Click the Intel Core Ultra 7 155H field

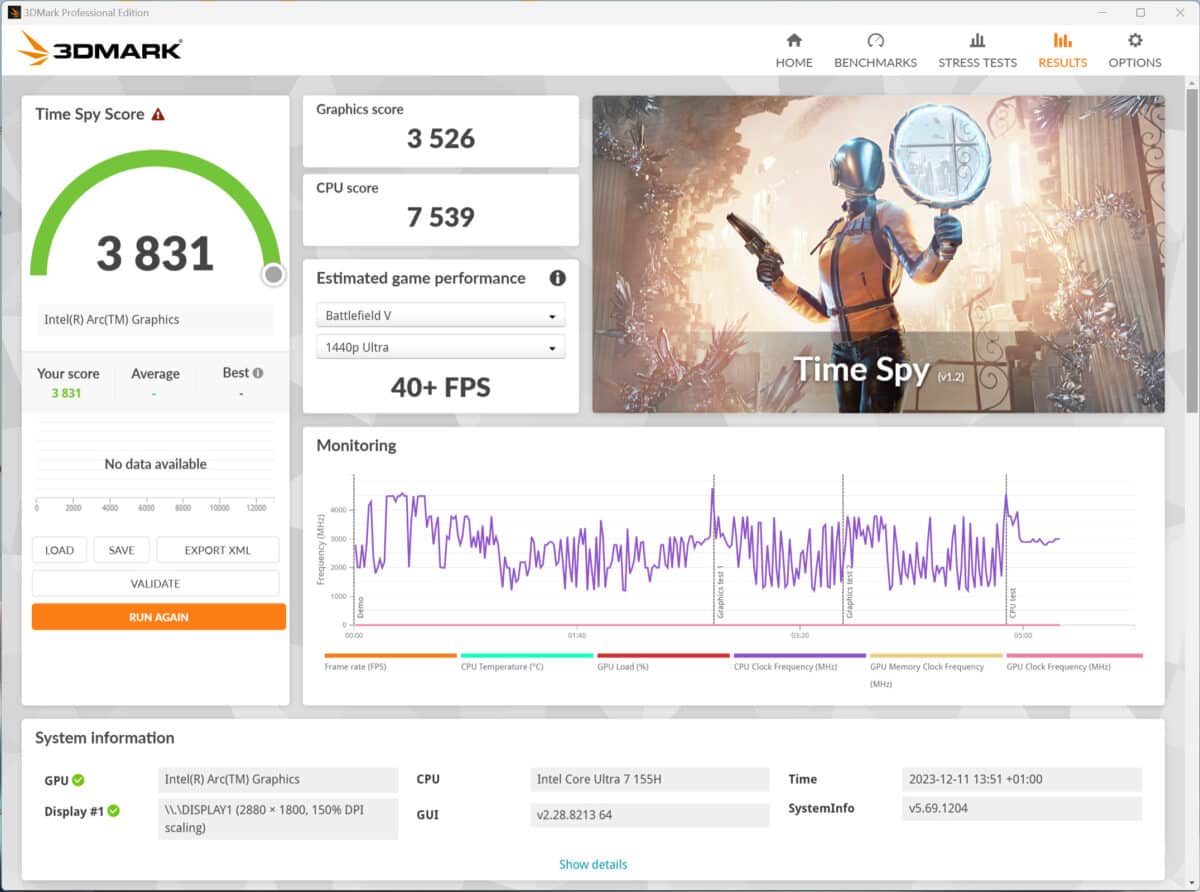point(649,780)
